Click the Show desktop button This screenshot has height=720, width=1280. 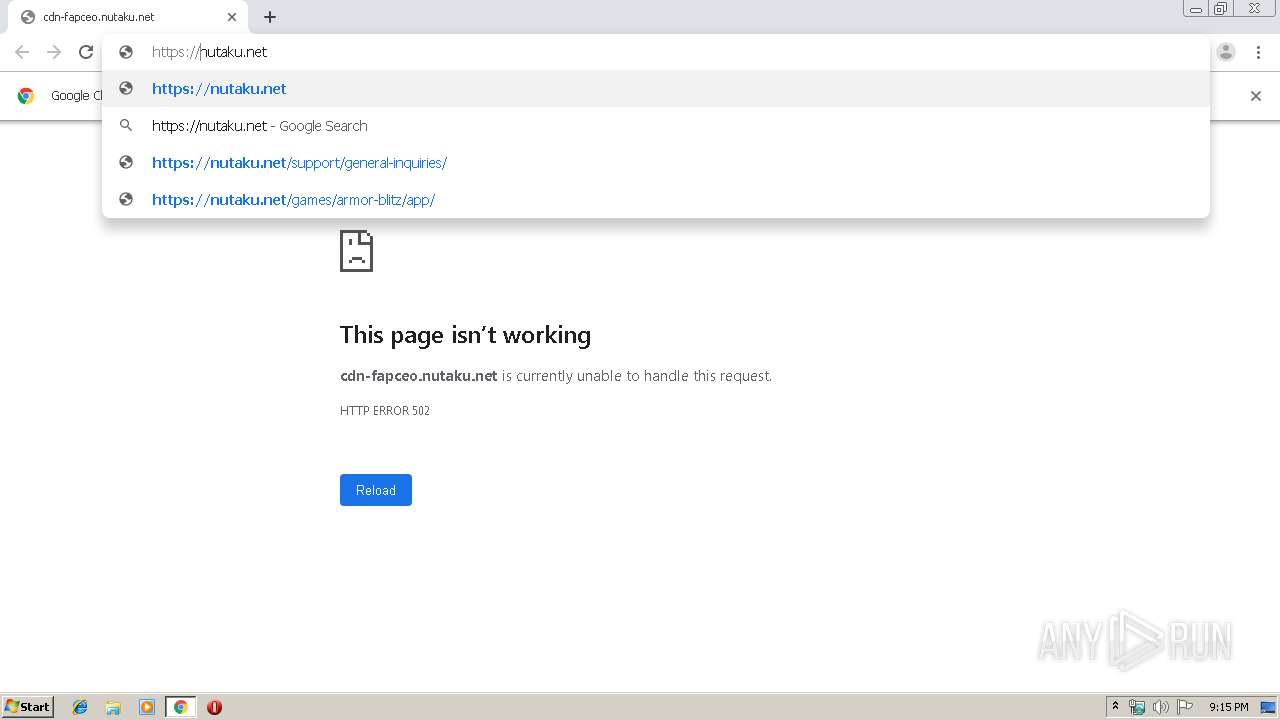(x=1268, y=707)
